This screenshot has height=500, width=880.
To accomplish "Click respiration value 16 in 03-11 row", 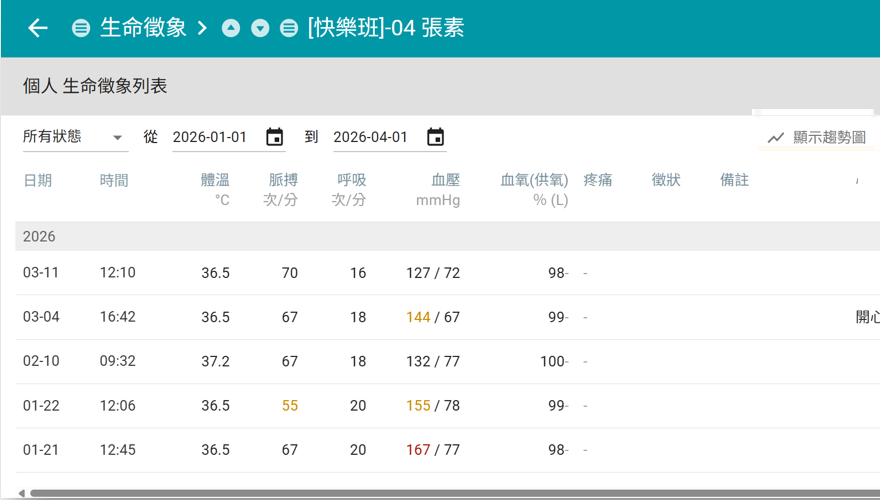I will click(358, 273).
